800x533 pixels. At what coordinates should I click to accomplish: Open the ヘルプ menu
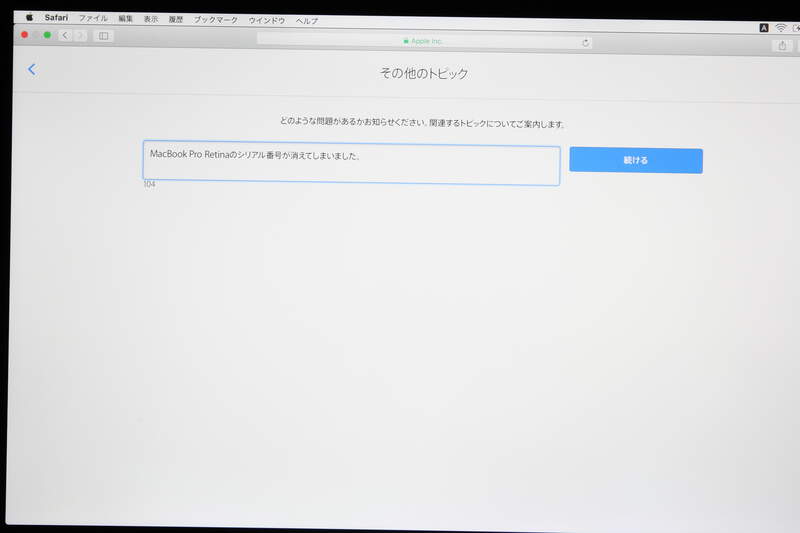(307, 20)
